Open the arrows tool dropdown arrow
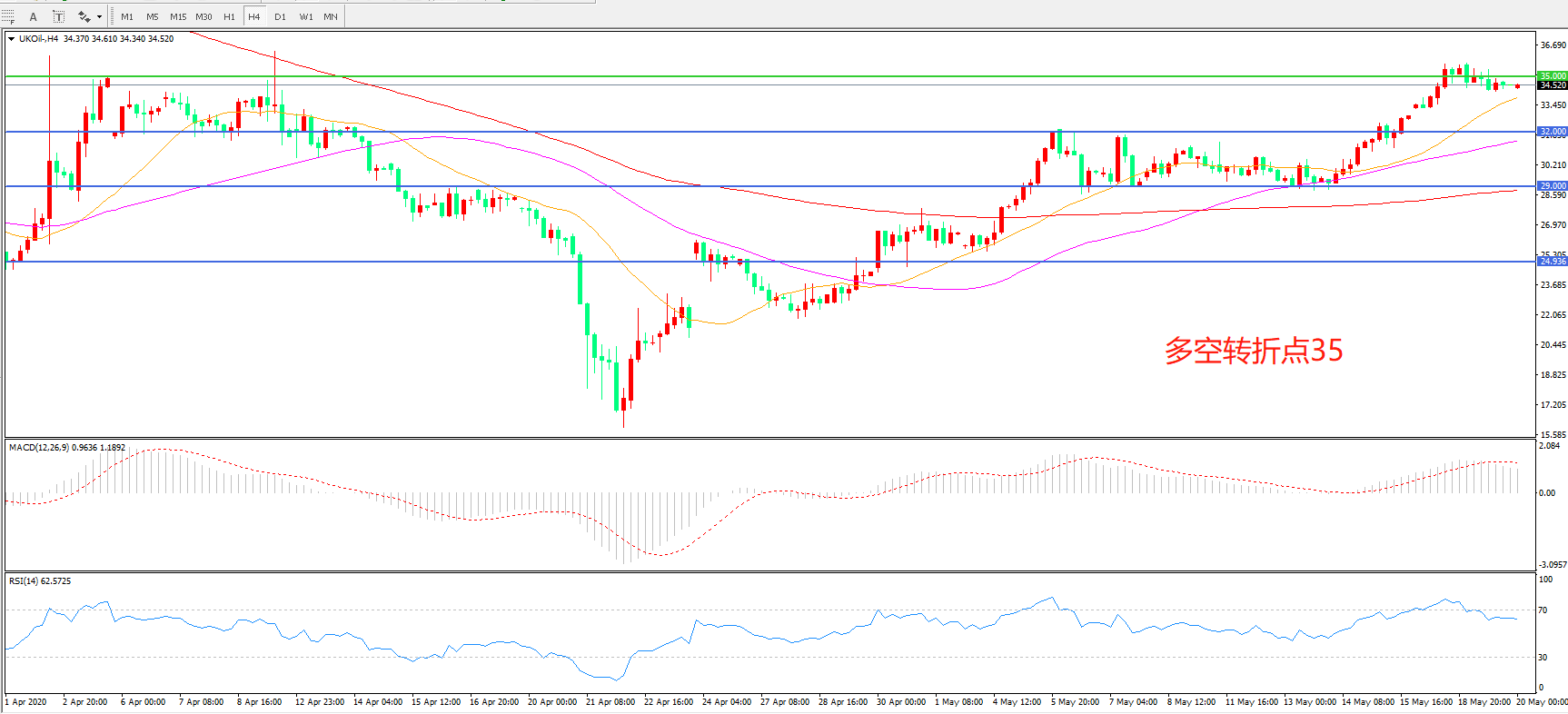 (99, 16)
